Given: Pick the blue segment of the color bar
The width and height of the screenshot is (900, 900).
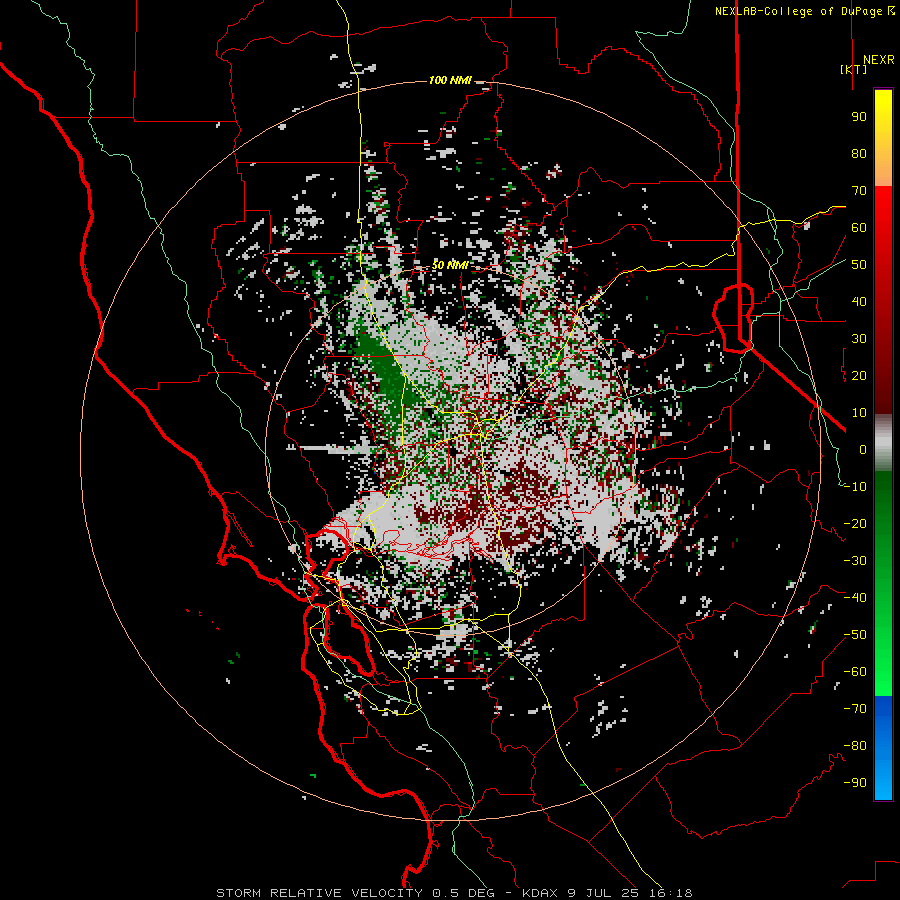Looking at the screenshot, I should 883,748.
